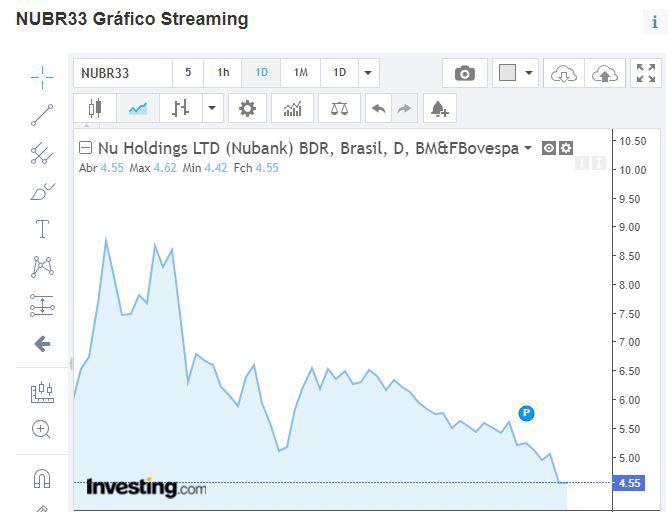Select the crosshair cursor tool
Screen dimensions: 672x512
[42, 78]
